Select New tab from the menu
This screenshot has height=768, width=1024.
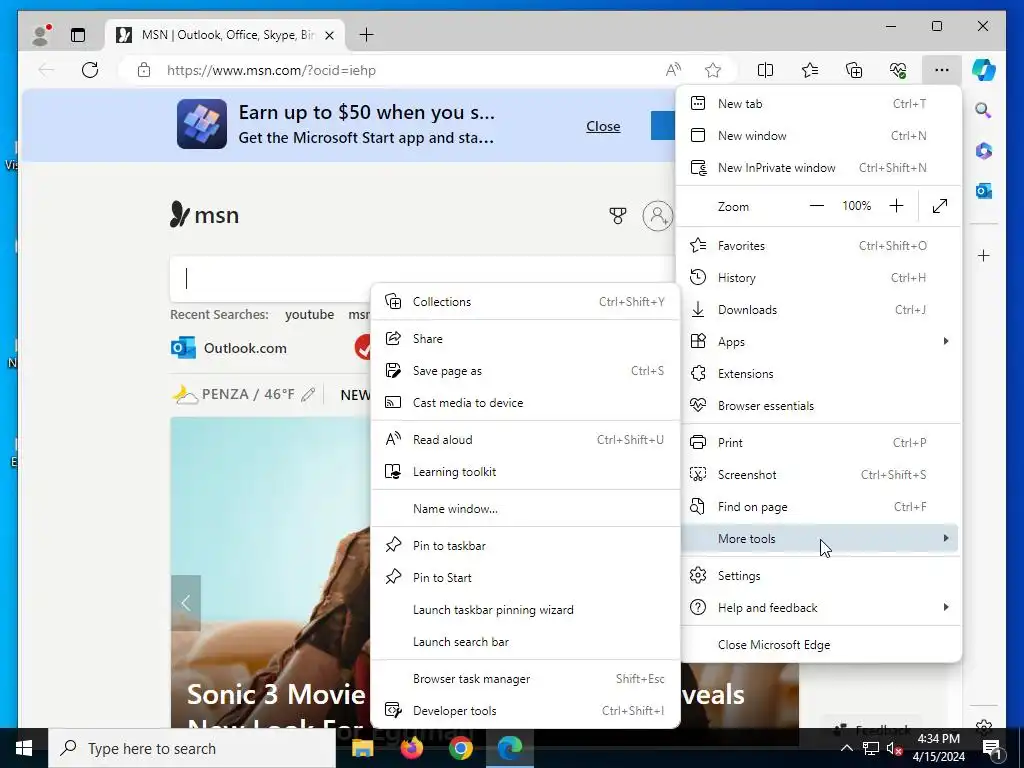(820, 104)
